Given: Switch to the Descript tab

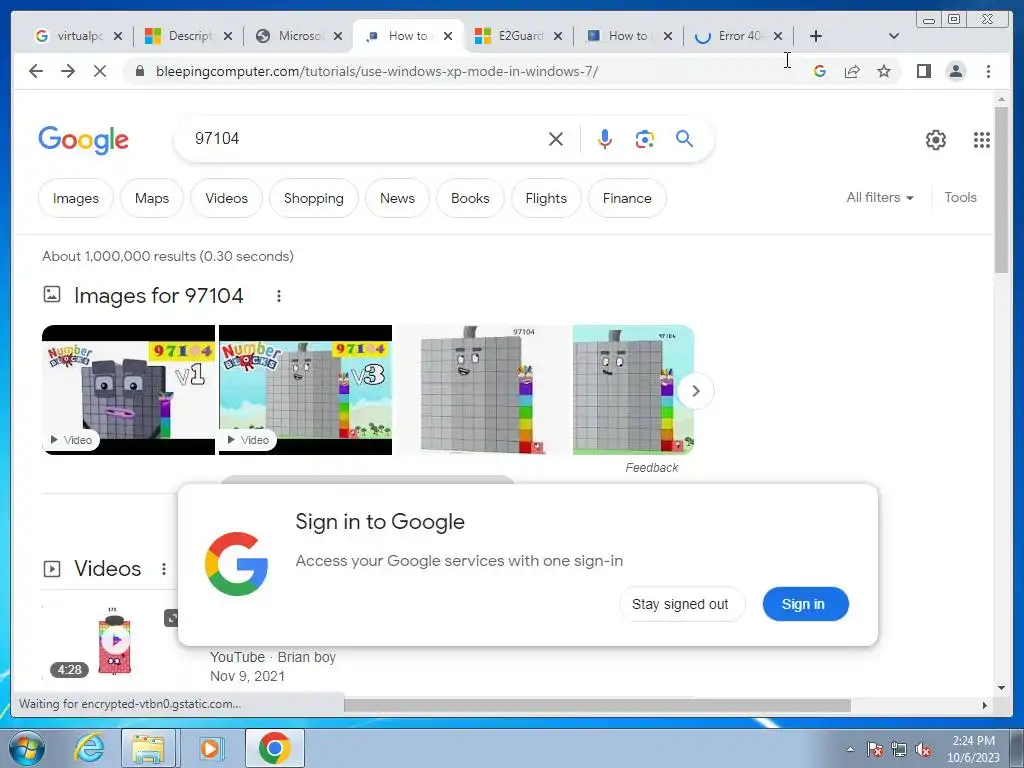Looking at the screenshot, I should (x=189, y=36).
